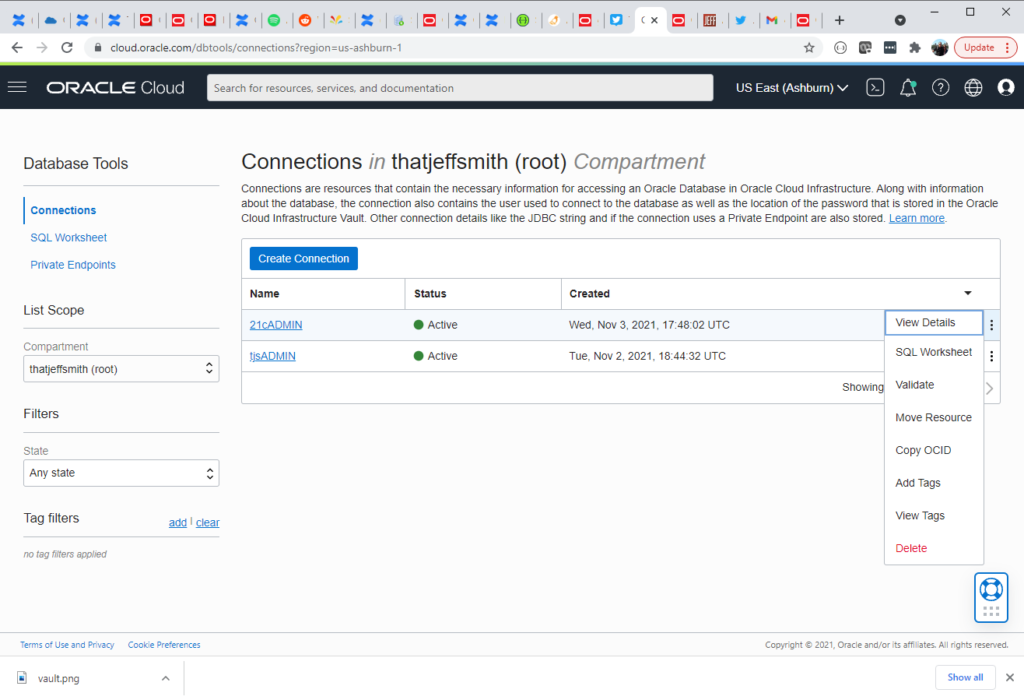Click the browser forward arrow

click(42, 48)
